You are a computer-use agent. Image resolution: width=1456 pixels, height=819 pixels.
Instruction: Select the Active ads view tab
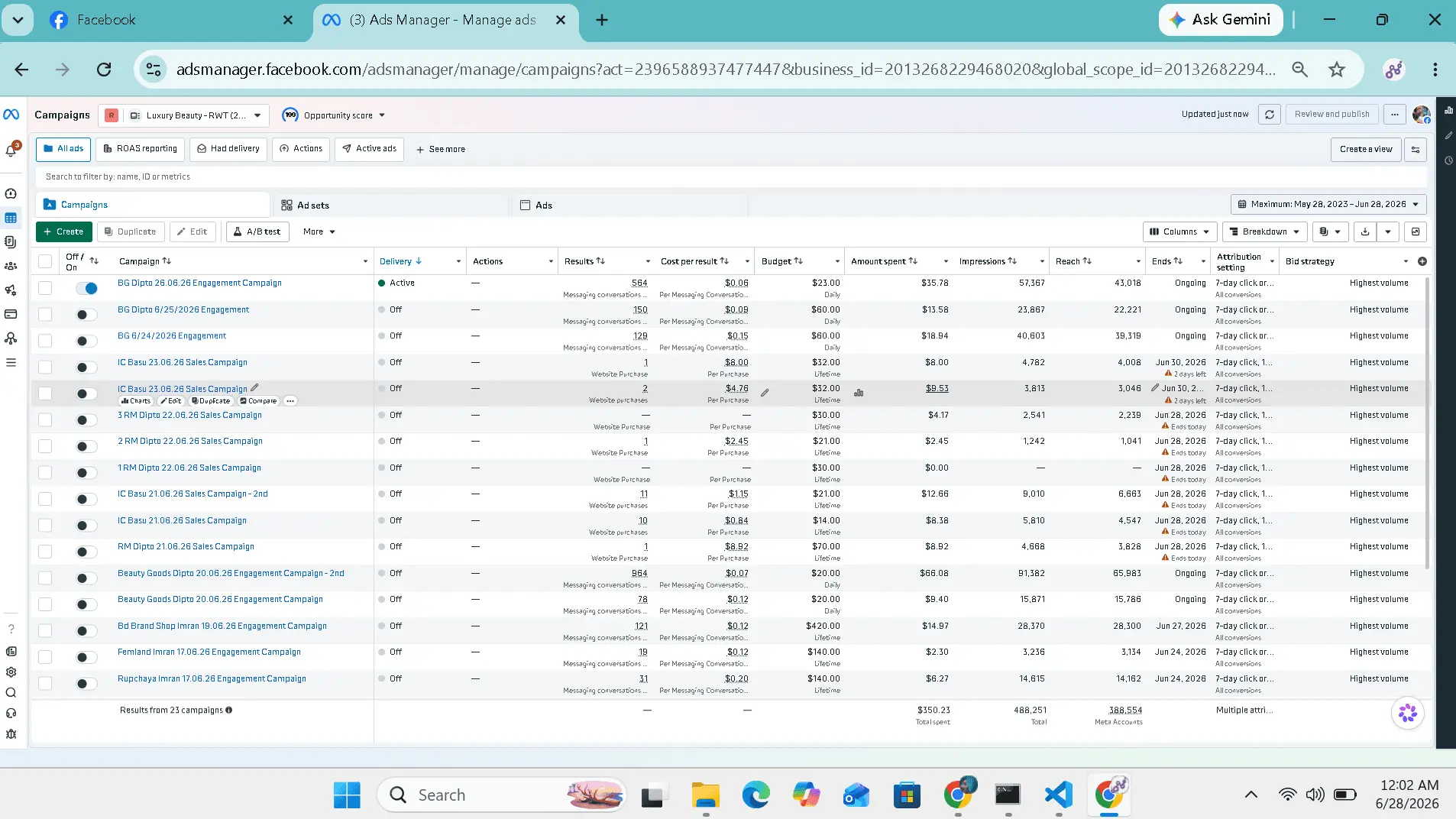coord(370,149)
